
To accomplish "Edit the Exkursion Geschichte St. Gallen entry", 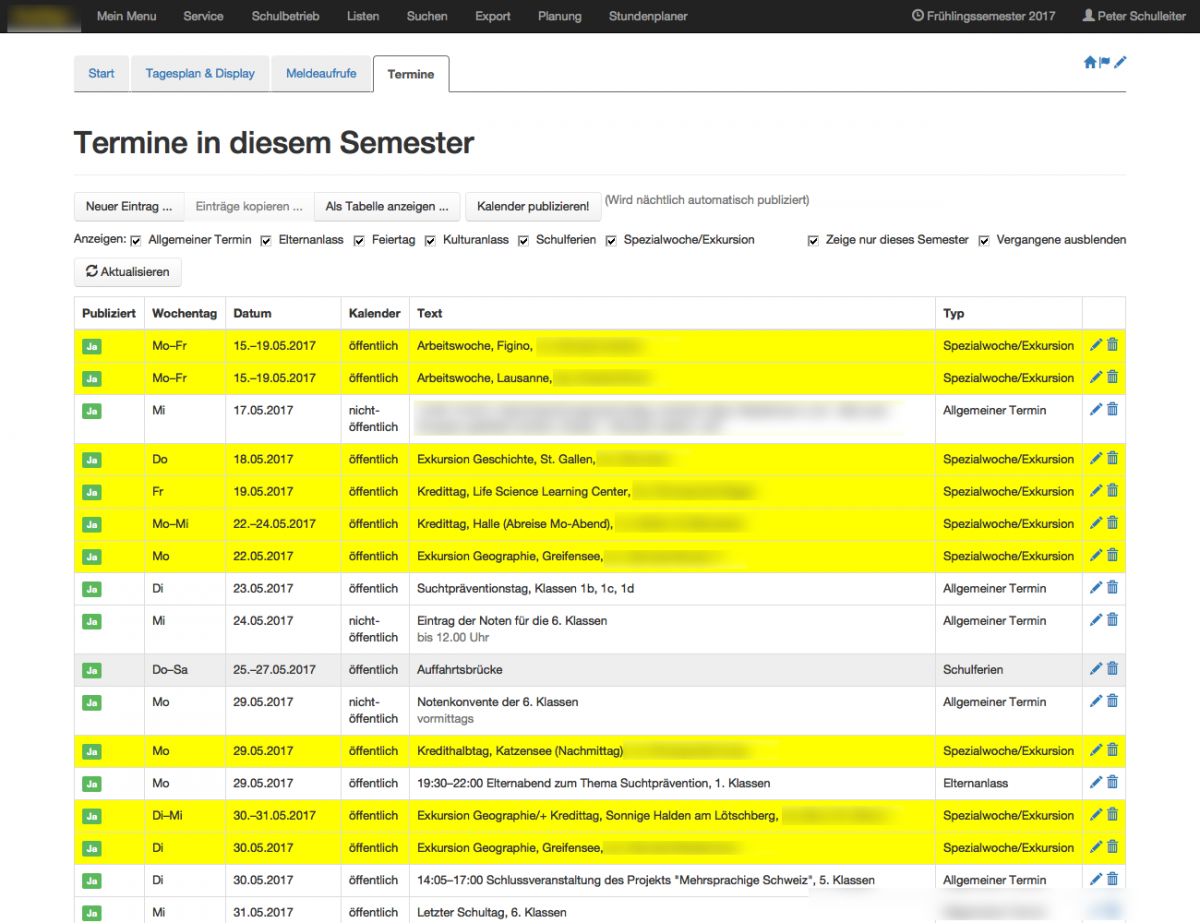I will (1096, 458).
